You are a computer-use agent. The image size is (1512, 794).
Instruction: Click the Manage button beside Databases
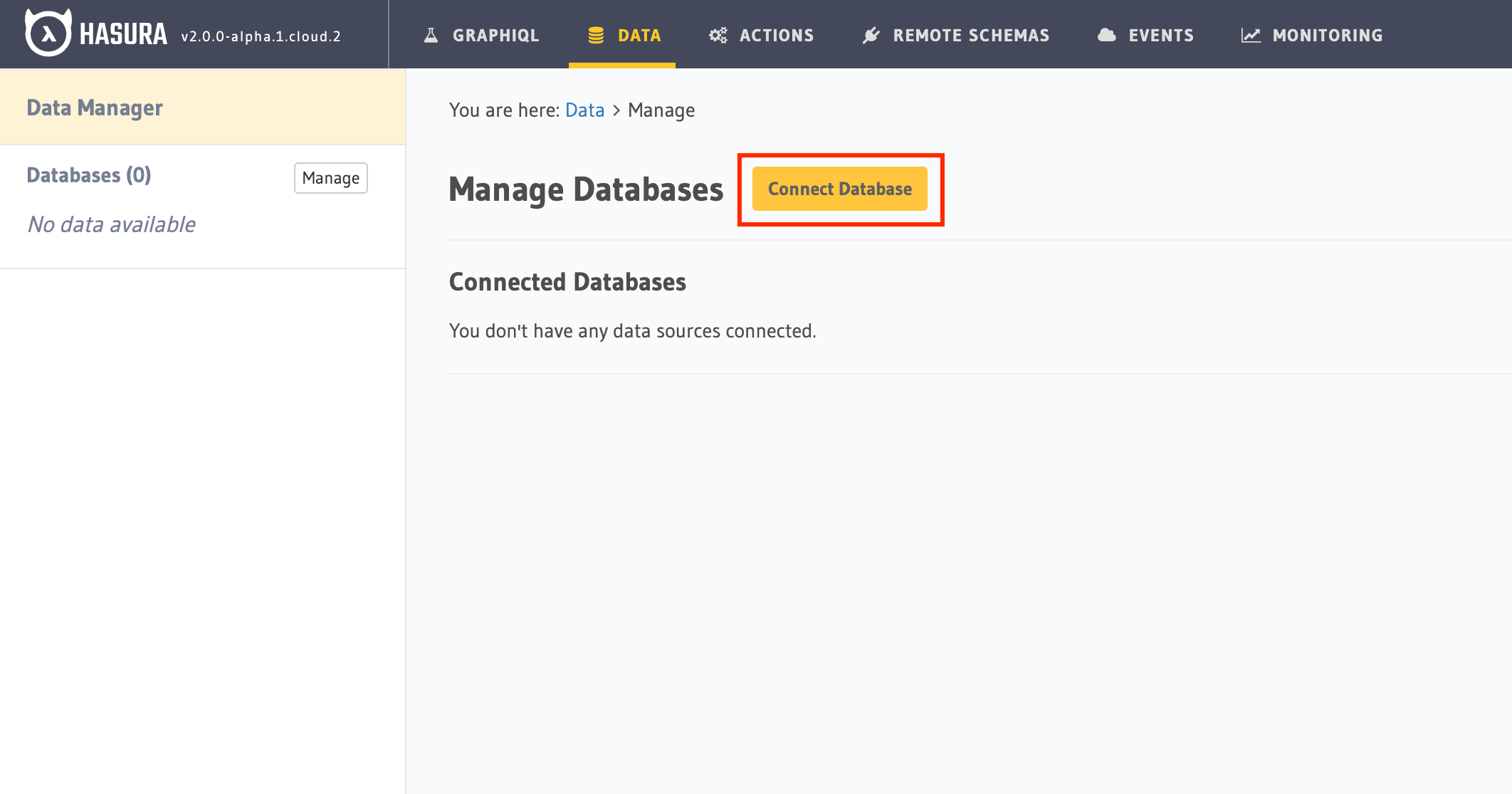pyautogui.click(x=330, y=178)
